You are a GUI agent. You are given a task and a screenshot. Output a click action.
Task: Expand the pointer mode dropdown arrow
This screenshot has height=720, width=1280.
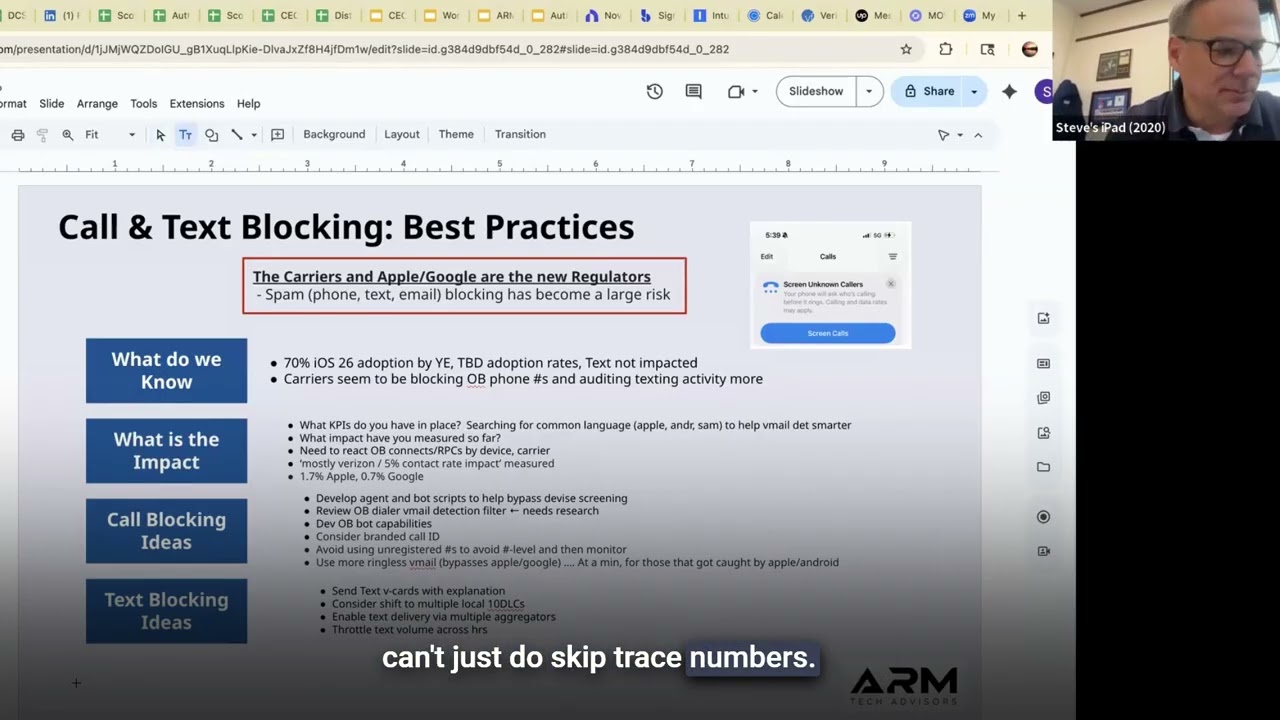click(960, 134)
